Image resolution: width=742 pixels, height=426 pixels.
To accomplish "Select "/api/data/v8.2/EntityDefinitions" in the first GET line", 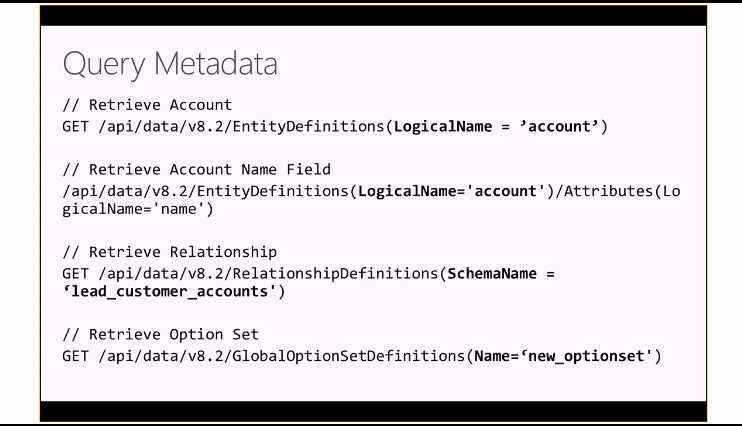I will tap(242, 127).
